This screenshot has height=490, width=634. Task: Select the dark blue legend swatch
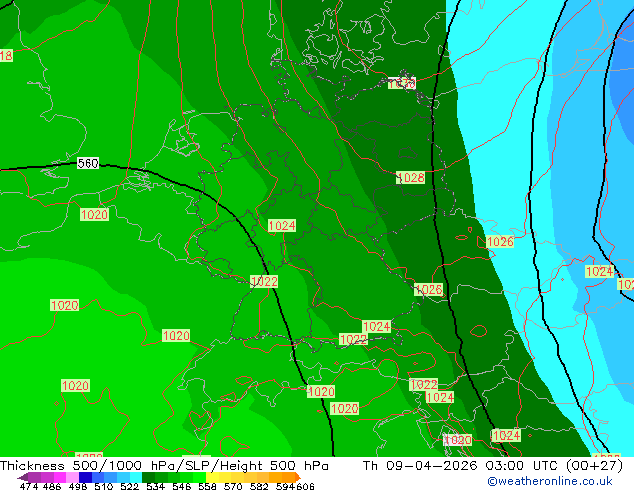[85, 477]
